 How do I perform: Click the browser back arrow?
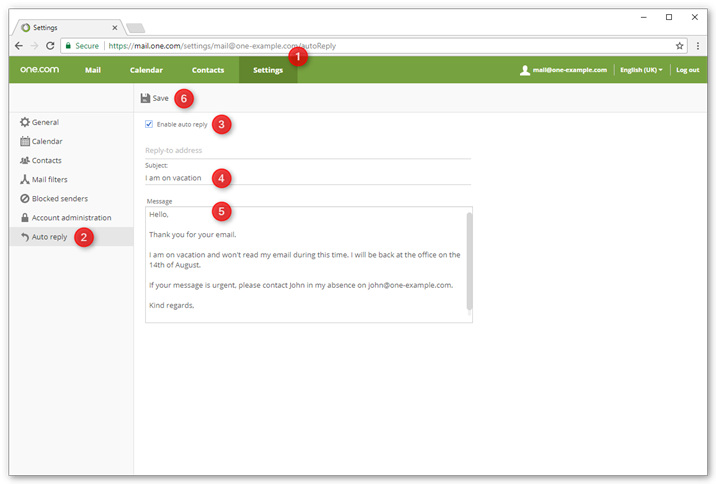click(19, 46)
